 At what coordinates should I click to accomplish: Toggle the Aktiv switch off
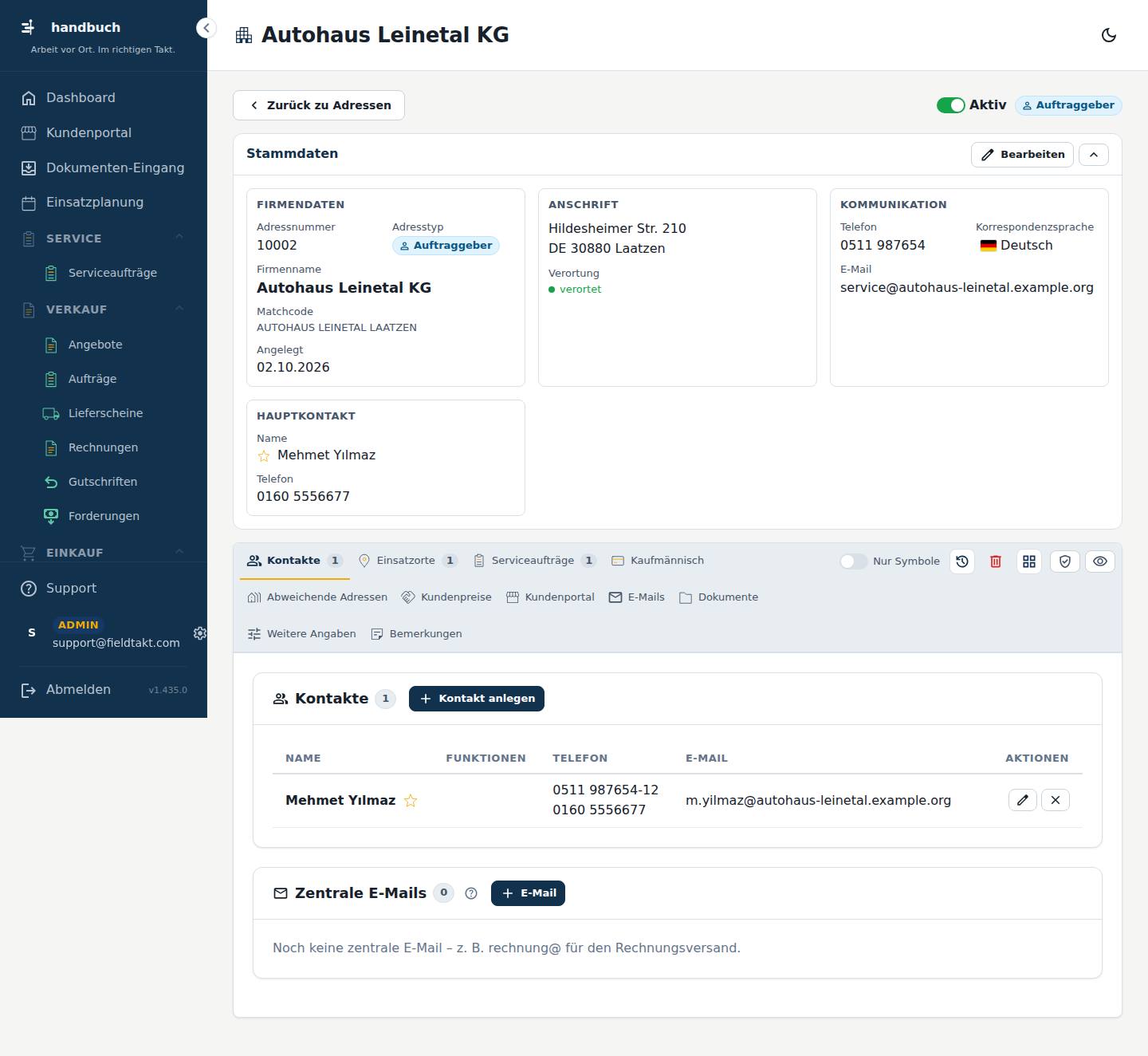[950, 105]
